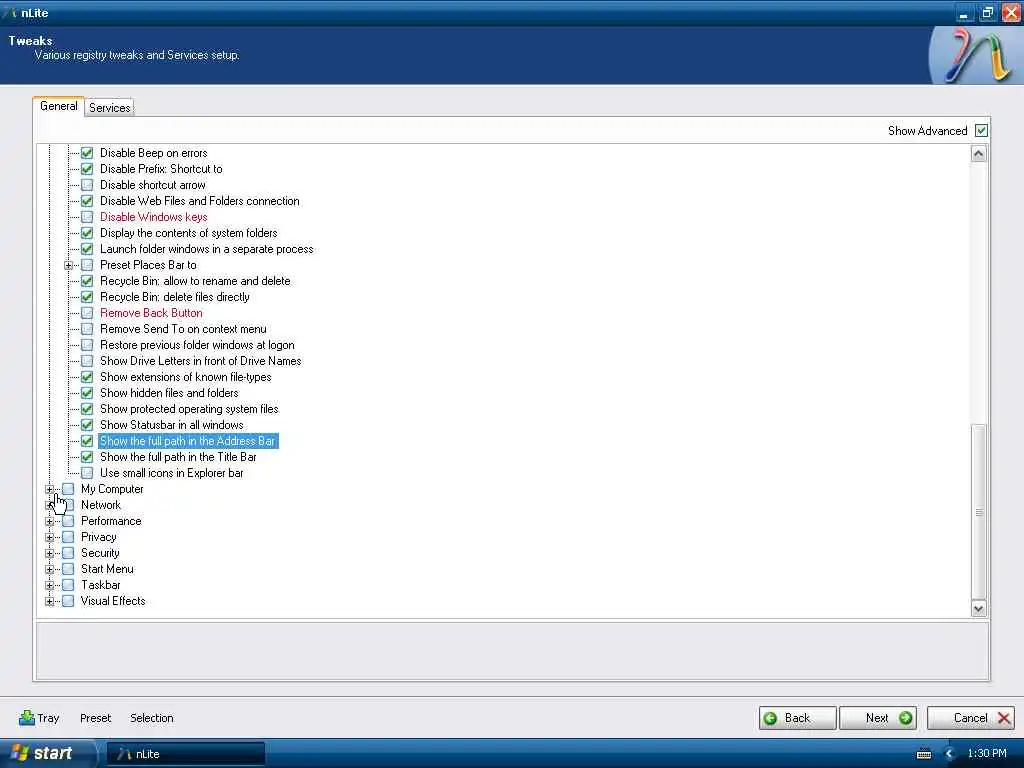The height and width of the screenshot is (768, 1024).
Task: Click the nLite icon in the taskbar
Action: pyautogui.click(x=124, y=754)
